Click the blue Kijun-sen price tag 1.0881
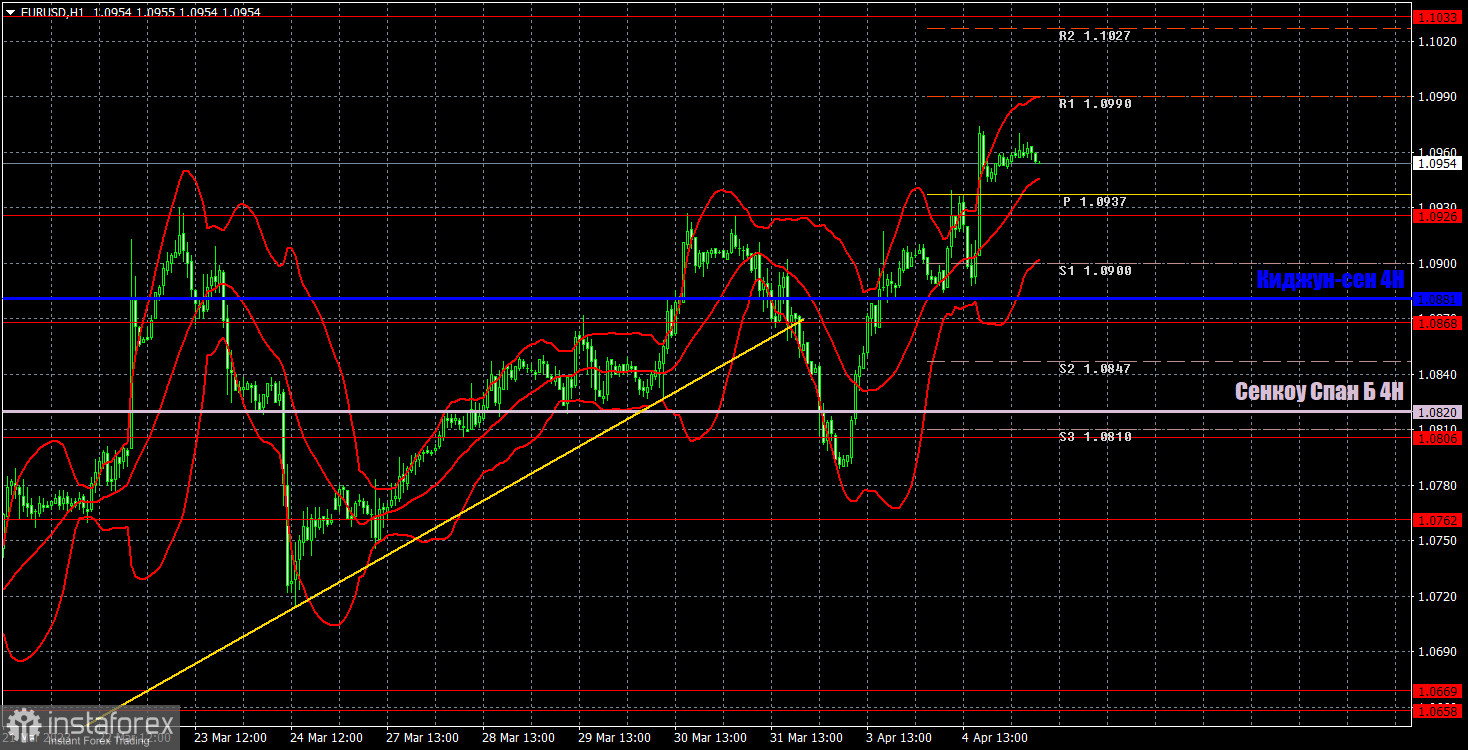Screen dimensions: 1468x750 1439,298
